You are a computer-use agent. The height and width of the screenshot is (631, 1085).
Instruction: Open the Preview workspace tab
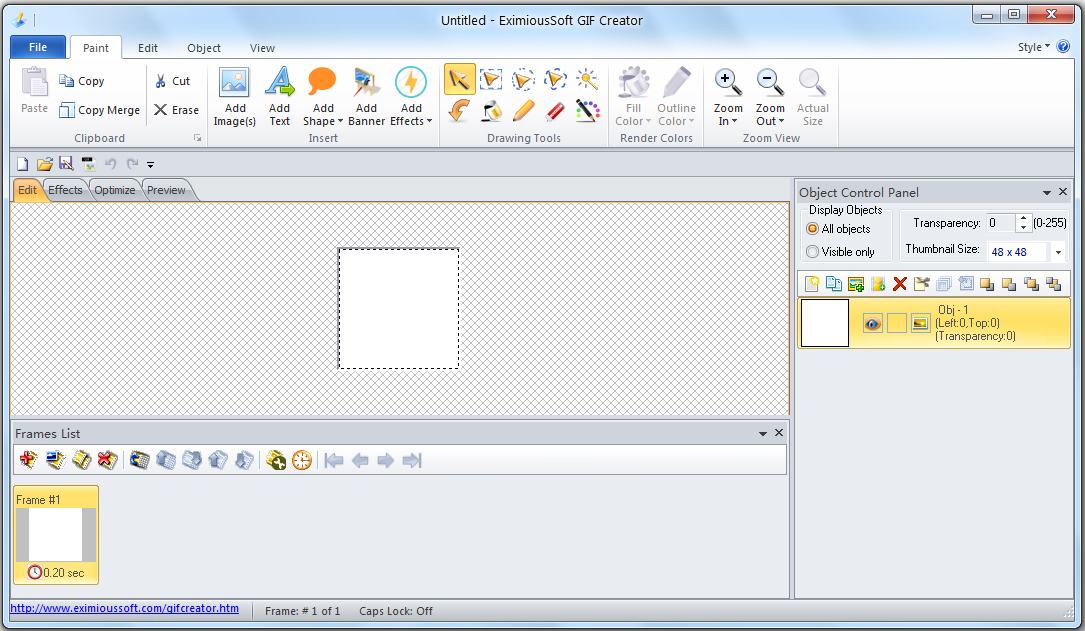click(x=166, y=190)
